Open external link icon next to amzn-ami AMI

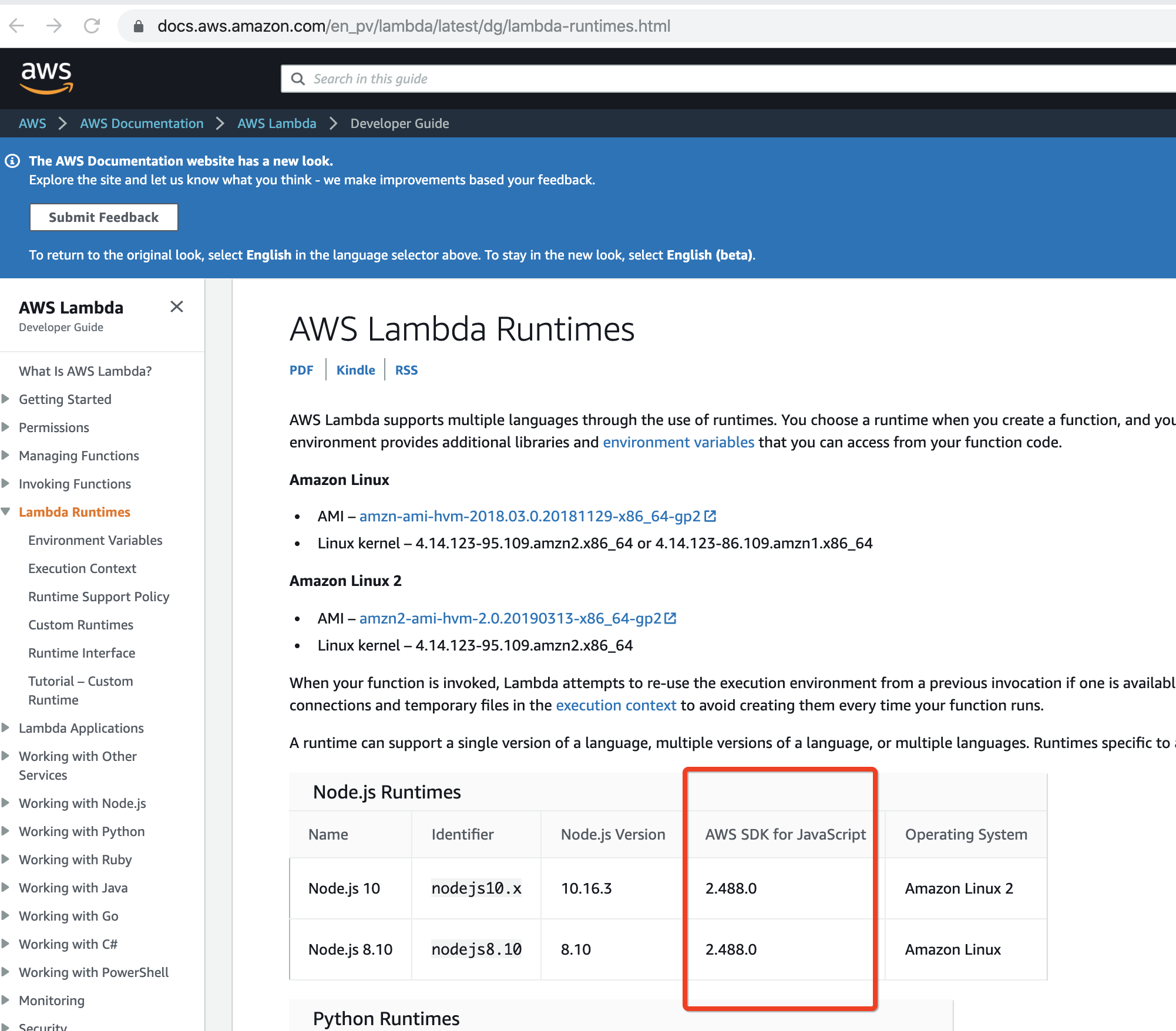point(711,515)
